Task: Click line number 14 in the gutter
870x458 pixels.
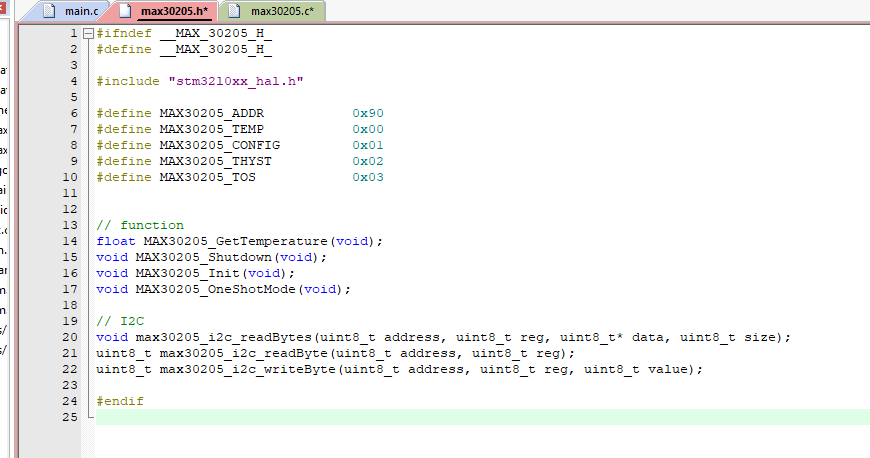Action: pos(70,241)
